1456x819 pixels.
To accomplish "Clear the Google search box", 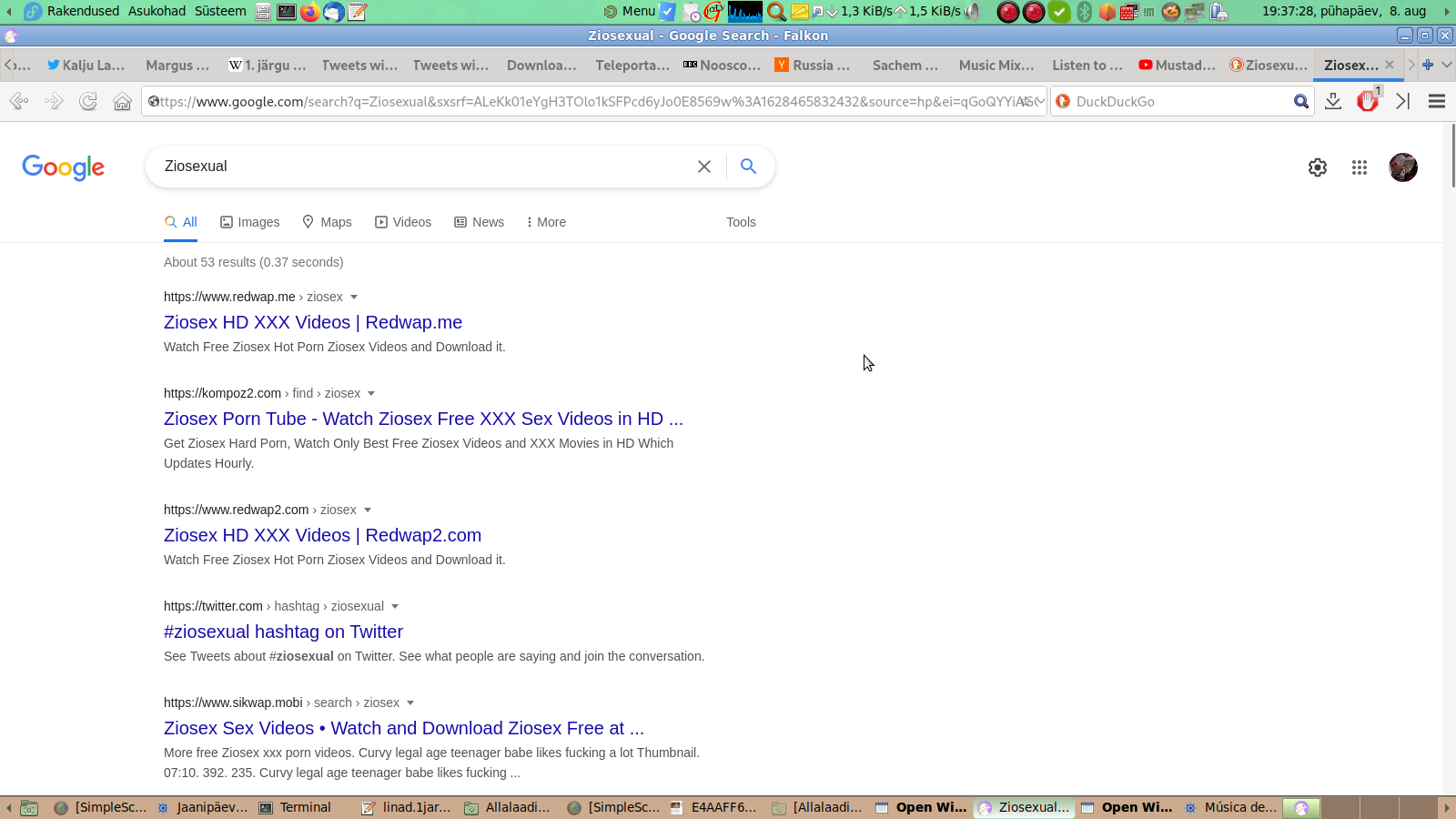I will 704,167.
